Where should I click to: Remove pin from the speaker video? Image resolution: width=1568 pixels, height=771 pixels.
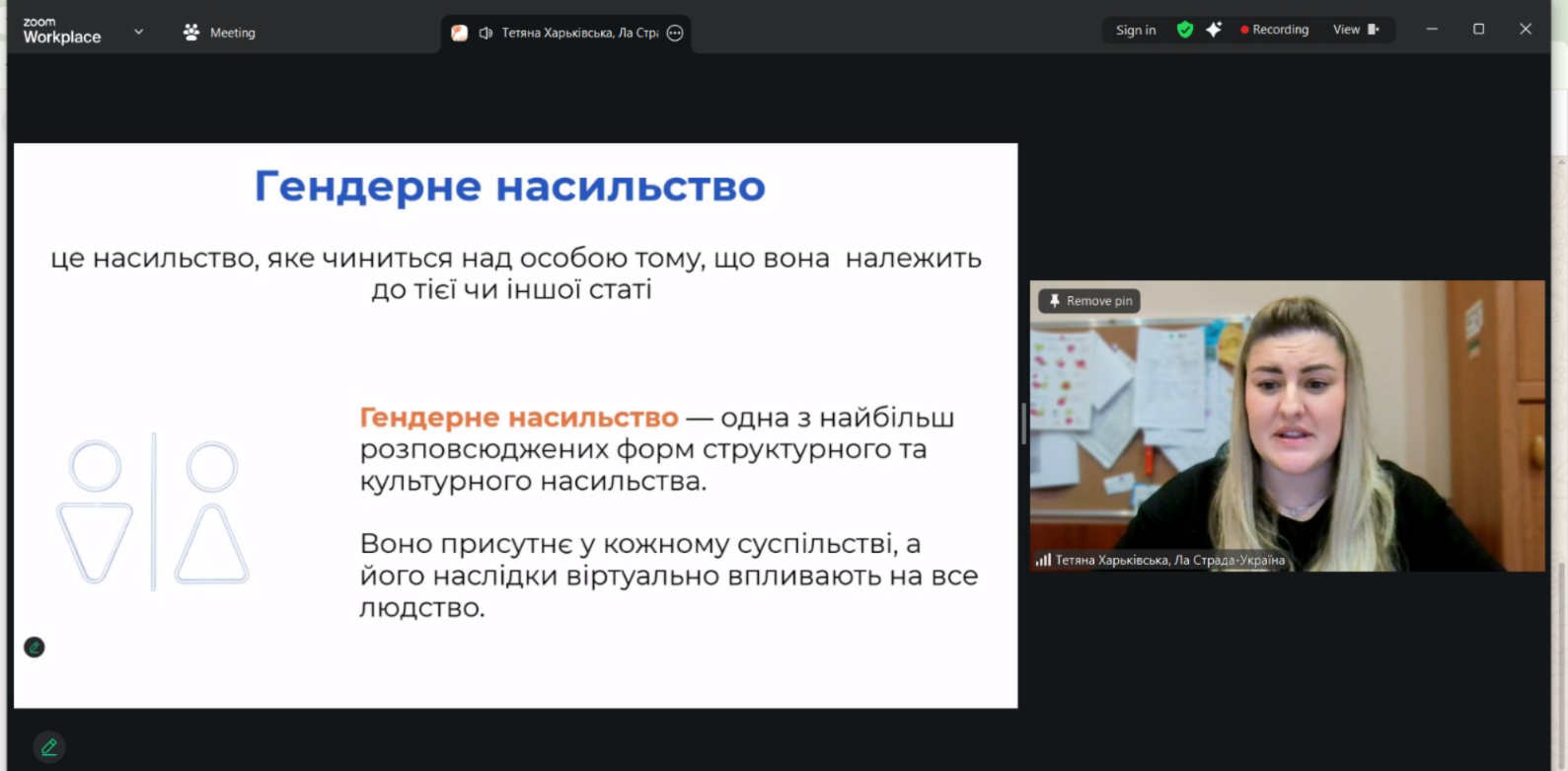(x=1089, y=301)
